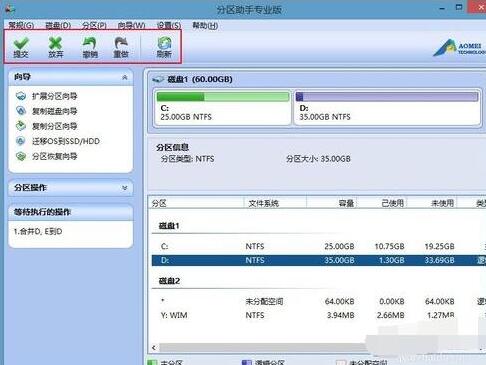This screenshot has width=486, height=365.
Task: Select the highlighted D: row in table
Action: tap(319, 260)
